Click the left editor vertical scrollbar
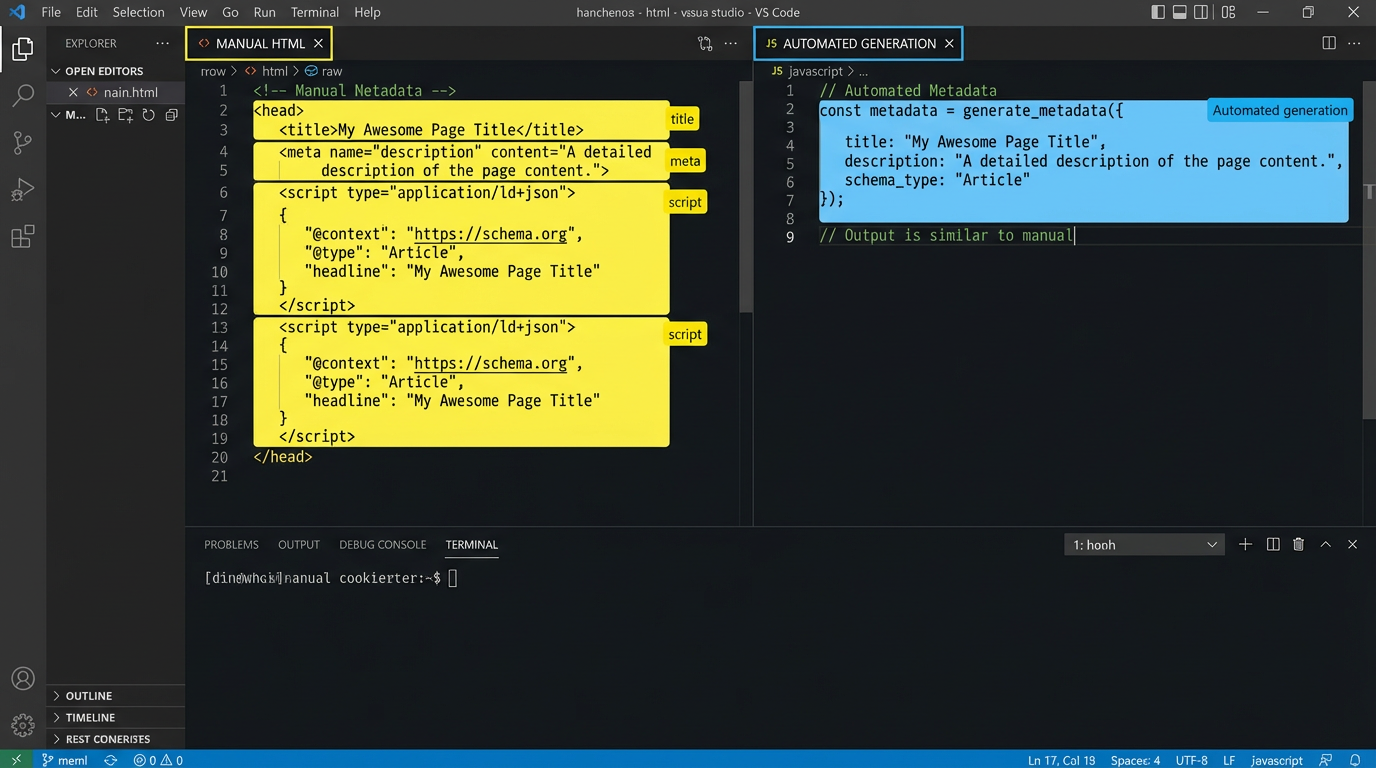1376x768 pixels. tap(745, 196)
